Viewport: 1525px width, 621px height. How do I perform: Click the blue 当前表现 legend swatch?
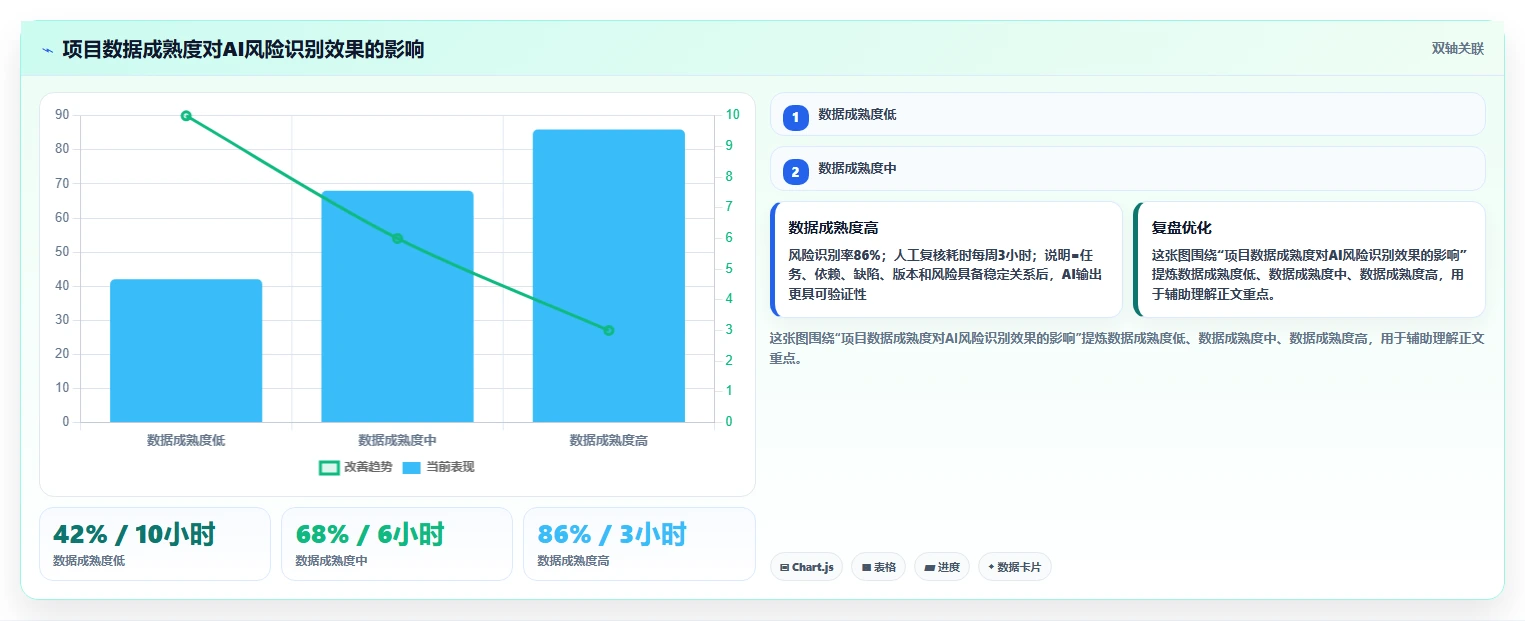[x=412, y=467]
